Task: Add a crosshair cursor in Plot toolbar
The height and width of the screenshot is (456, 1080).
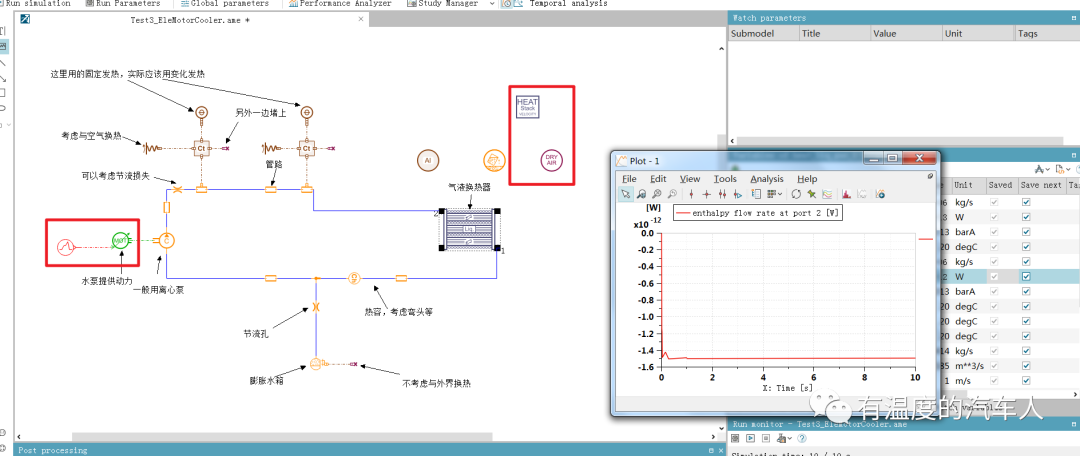Action: click(707, 194)
